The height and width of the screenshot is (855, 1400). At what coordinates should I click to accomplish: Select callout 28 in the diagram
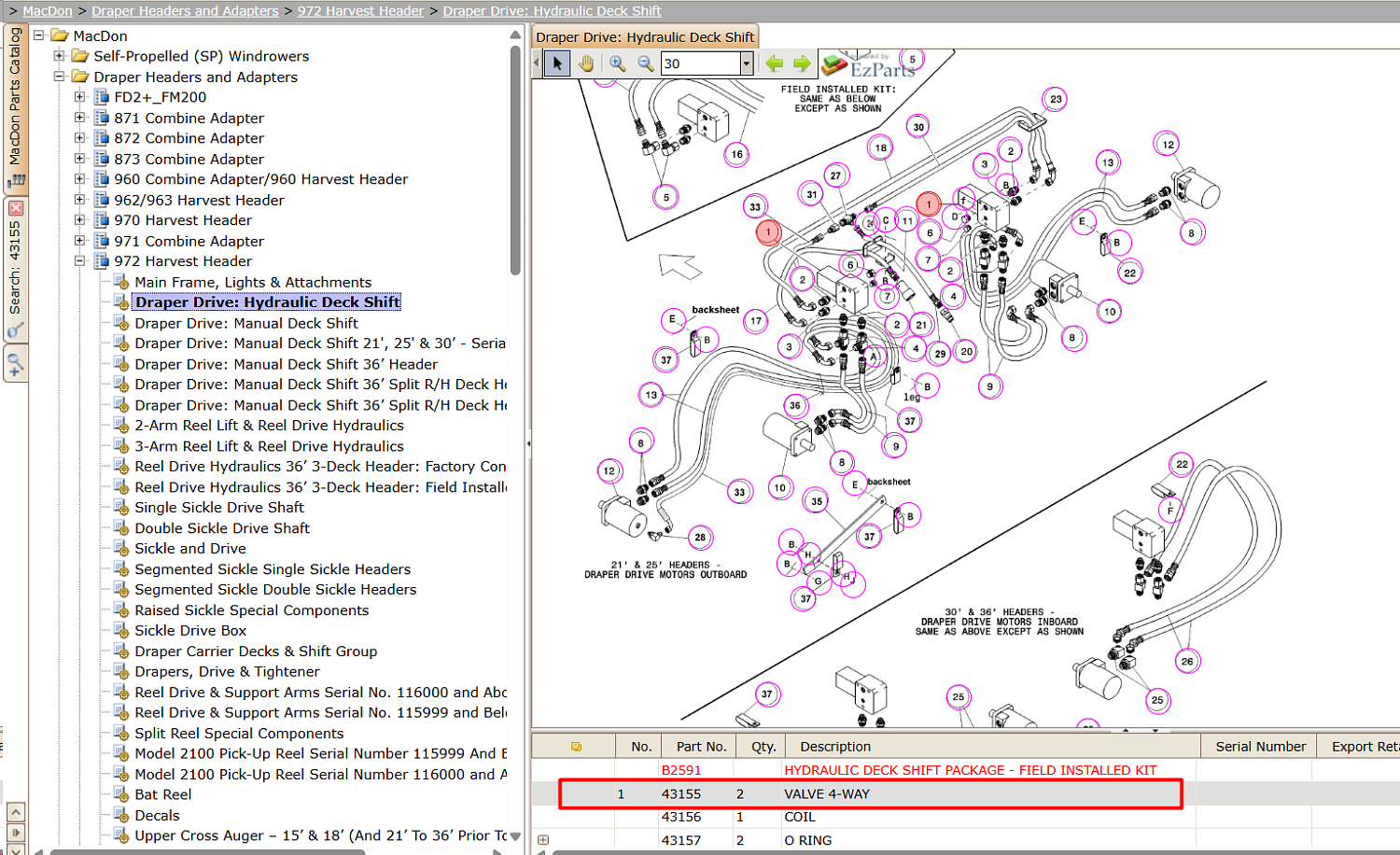(x=700, y=537)
